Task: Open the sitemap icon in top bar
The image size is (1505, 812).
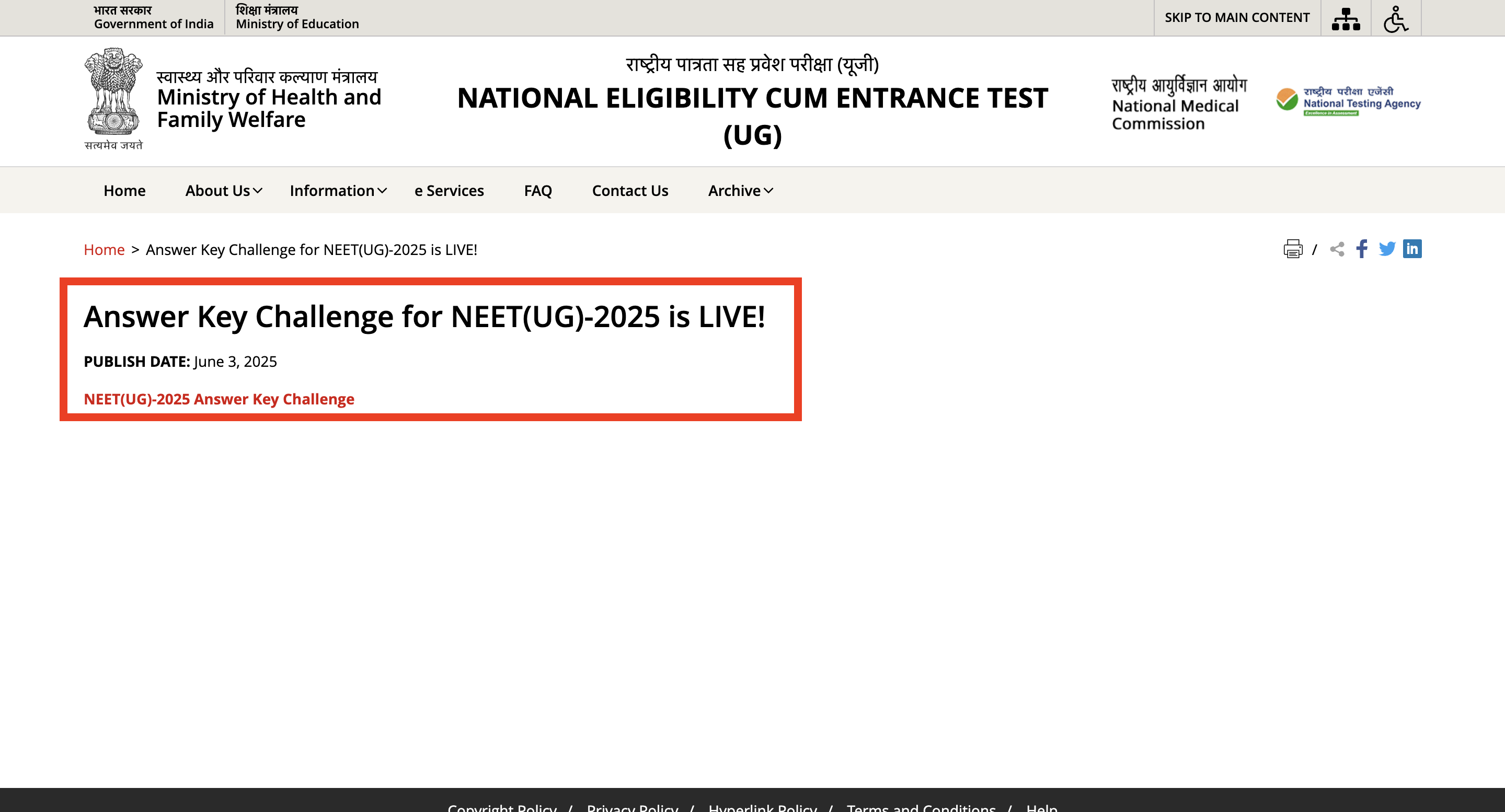Action: coord(1345,18)
